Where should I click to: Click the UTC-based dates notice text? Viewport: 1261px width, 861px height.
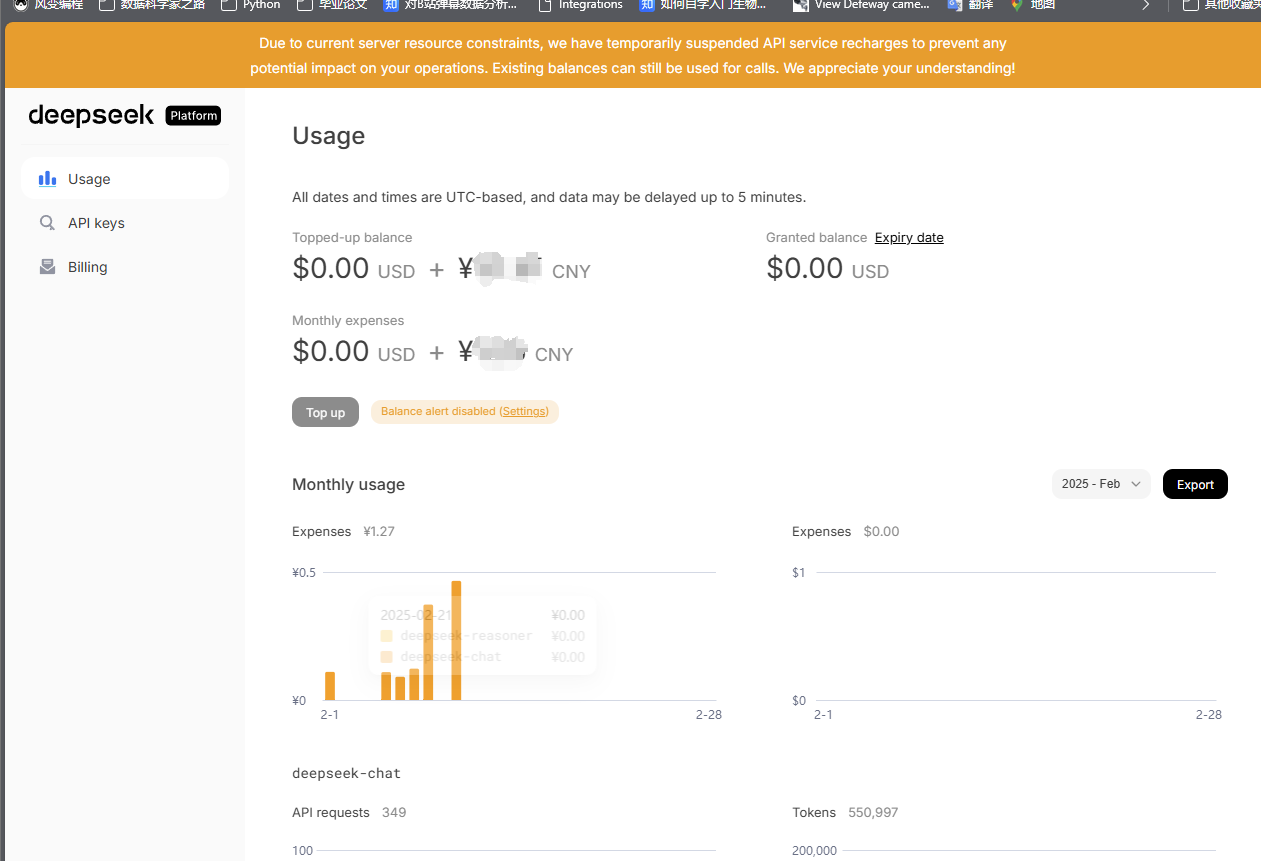click(x=549, y=197)
